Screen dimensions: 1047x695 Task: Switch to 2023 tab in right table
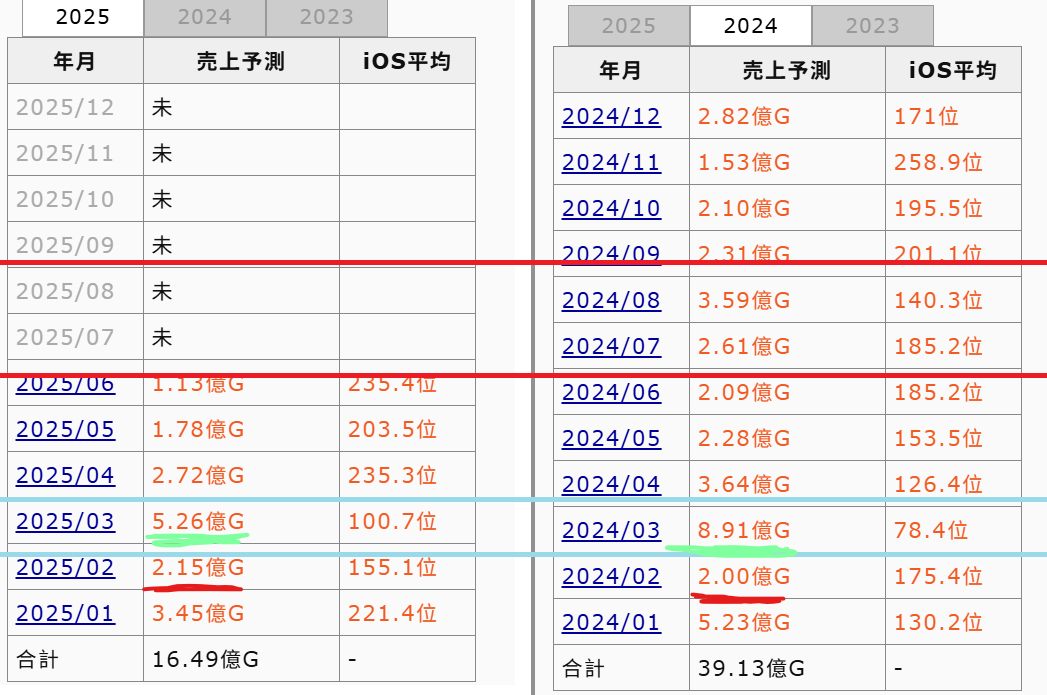(873, 26)
